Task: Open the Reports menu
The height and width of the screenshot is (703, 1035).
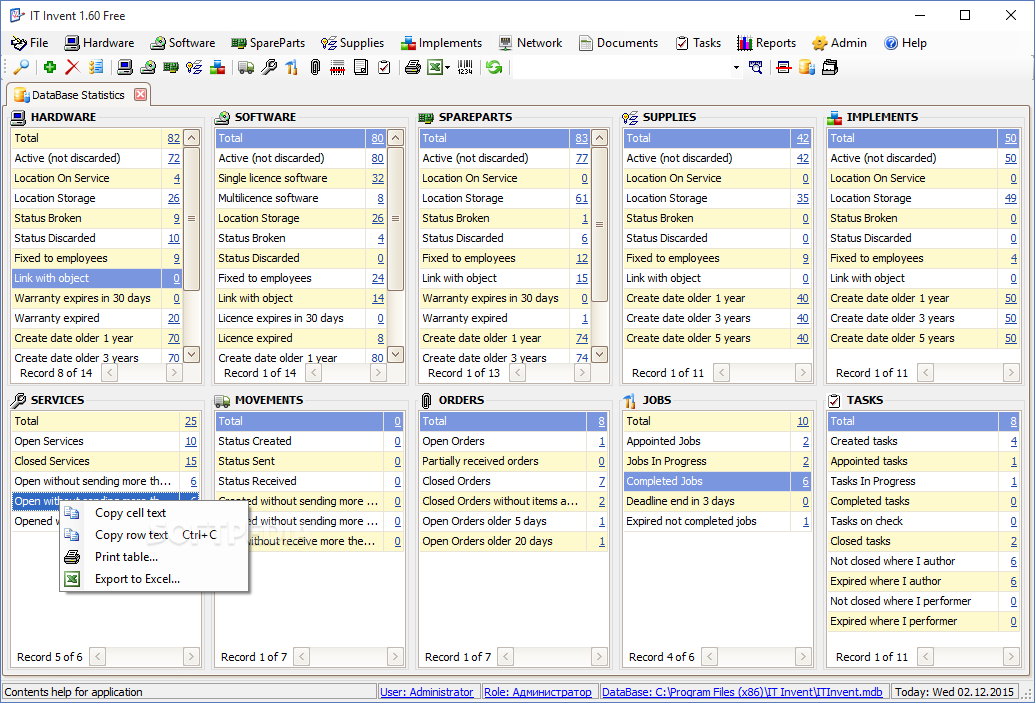Action: click(766, 43)
